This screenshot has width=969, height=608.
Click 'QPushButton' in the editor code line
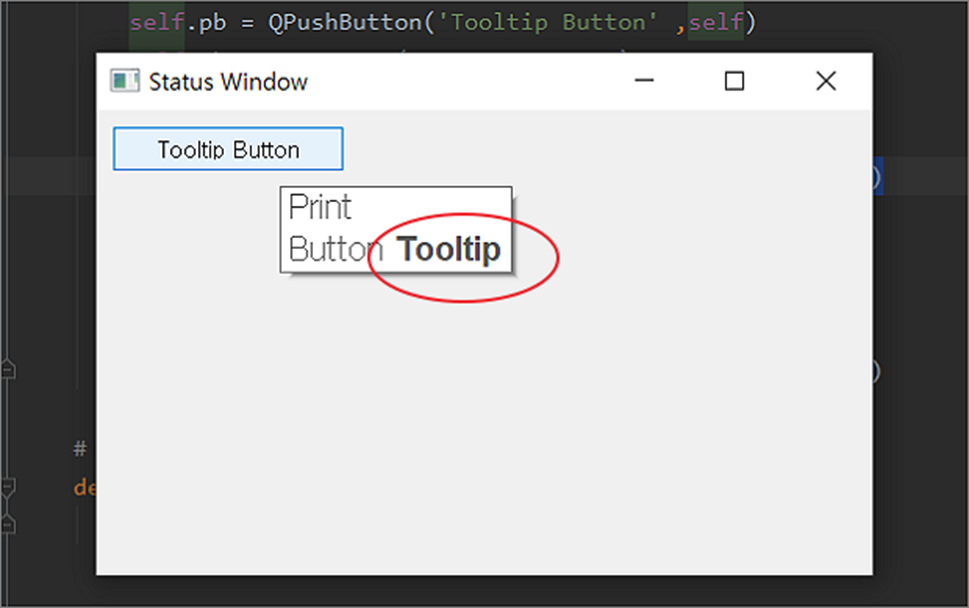coord(345,22)
